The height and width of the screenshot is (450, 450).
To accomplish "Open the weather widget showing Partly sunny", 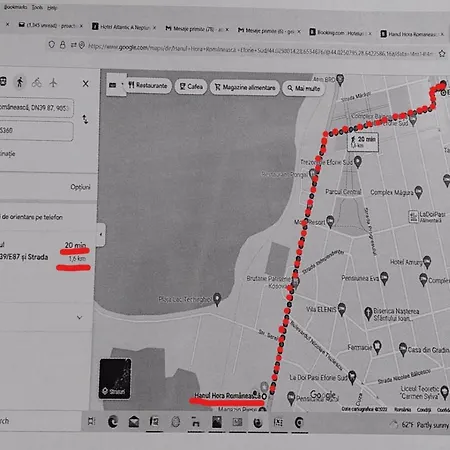I will coord(420,425).
